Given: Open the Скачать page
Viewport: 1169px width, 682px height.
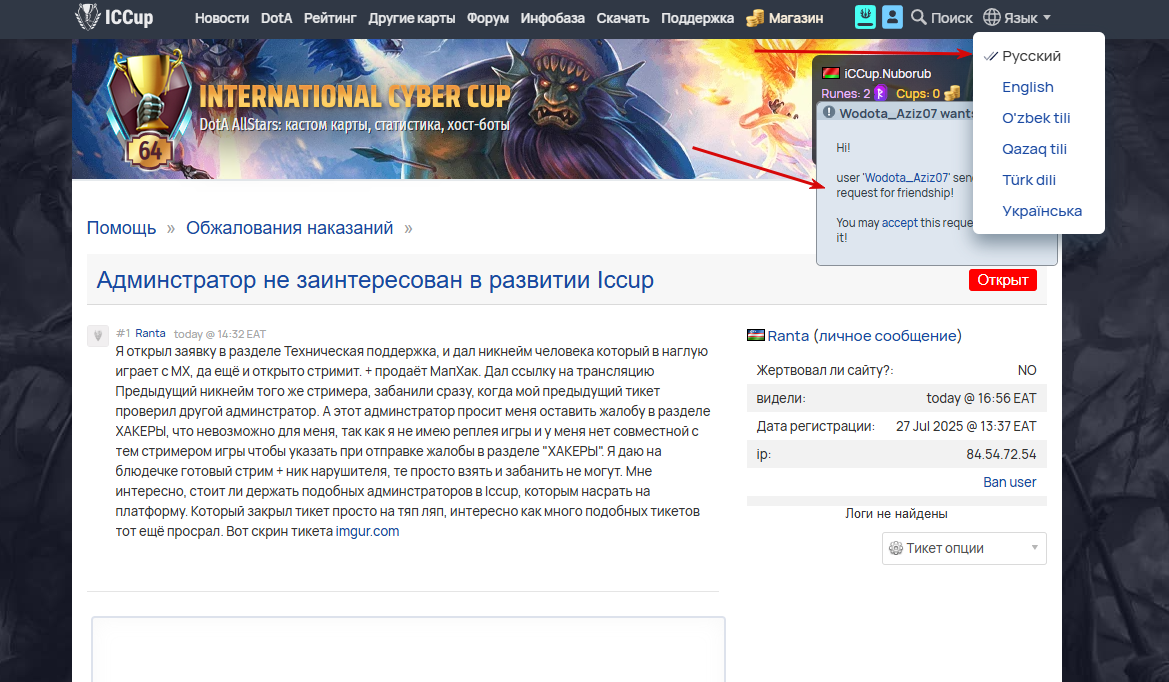Looking at the screenshot, I should click(623, 18).
